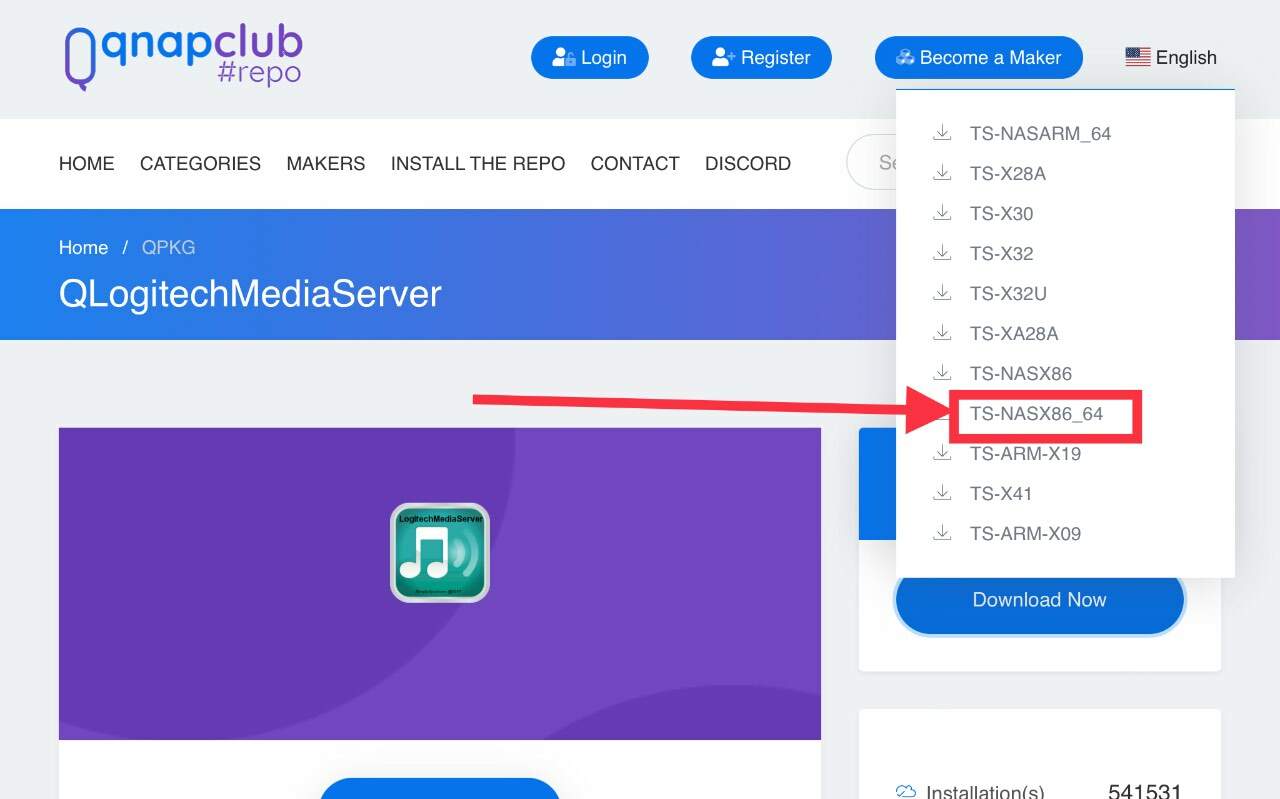The height and width of the screenshot is (799, 1280).
Task: Choose TS-NASX86 download option
Action: [1020, 374]
